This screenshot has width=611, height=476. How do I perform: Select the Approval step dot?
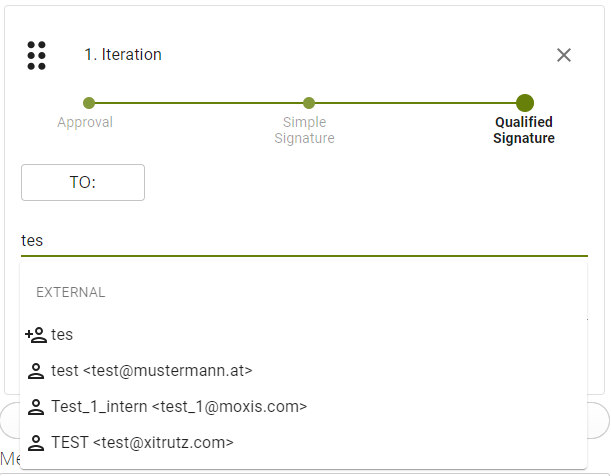(89, 103)
